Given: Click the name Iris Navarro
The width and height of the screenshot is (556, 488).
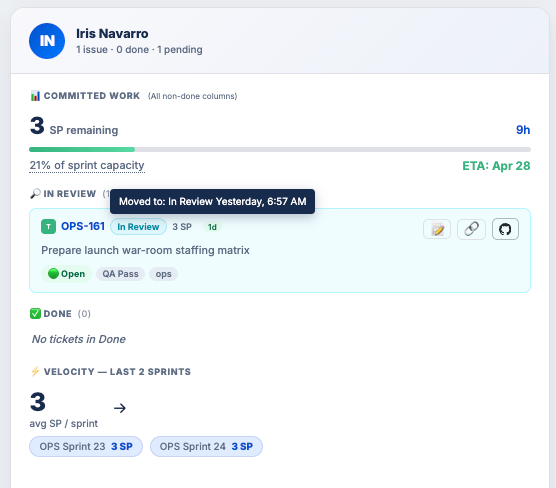Looking at the screenshot, I should [112, 33].
